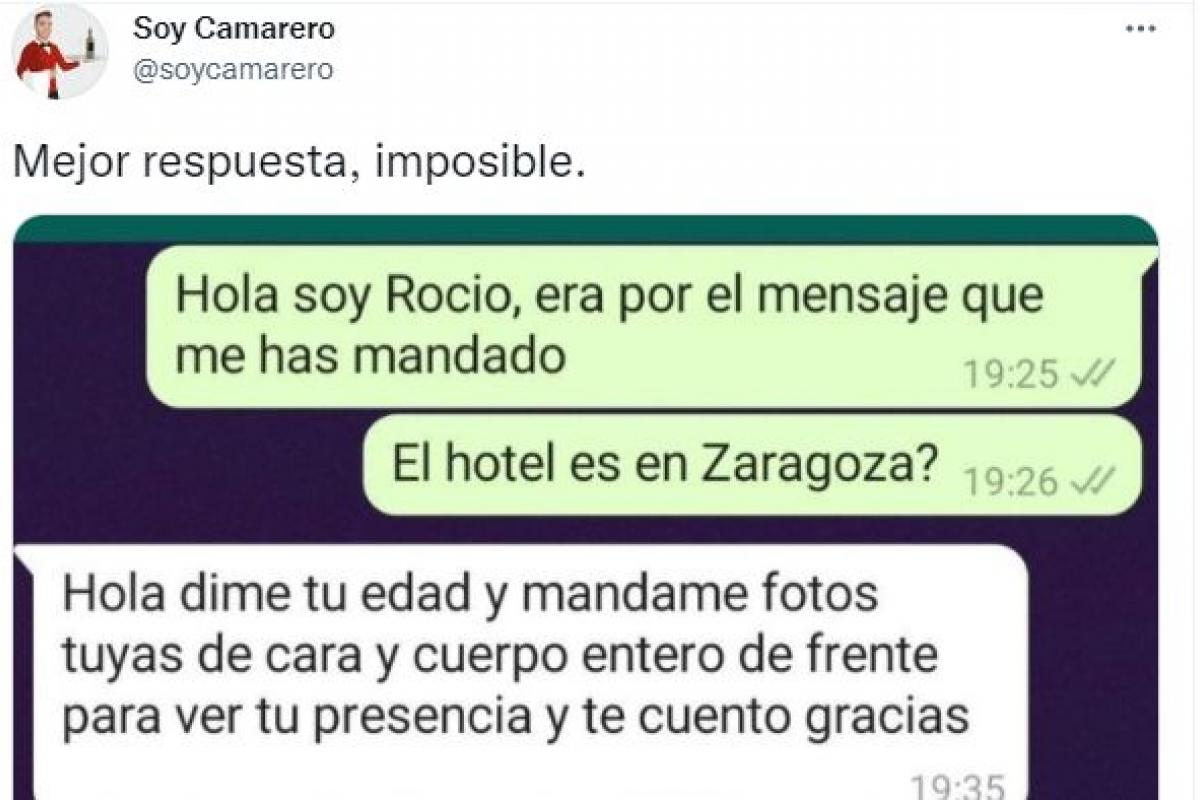Open the @soycamarero handle link
The height and width of the screenshot is (800, 1200).
(x=233, y=70)
